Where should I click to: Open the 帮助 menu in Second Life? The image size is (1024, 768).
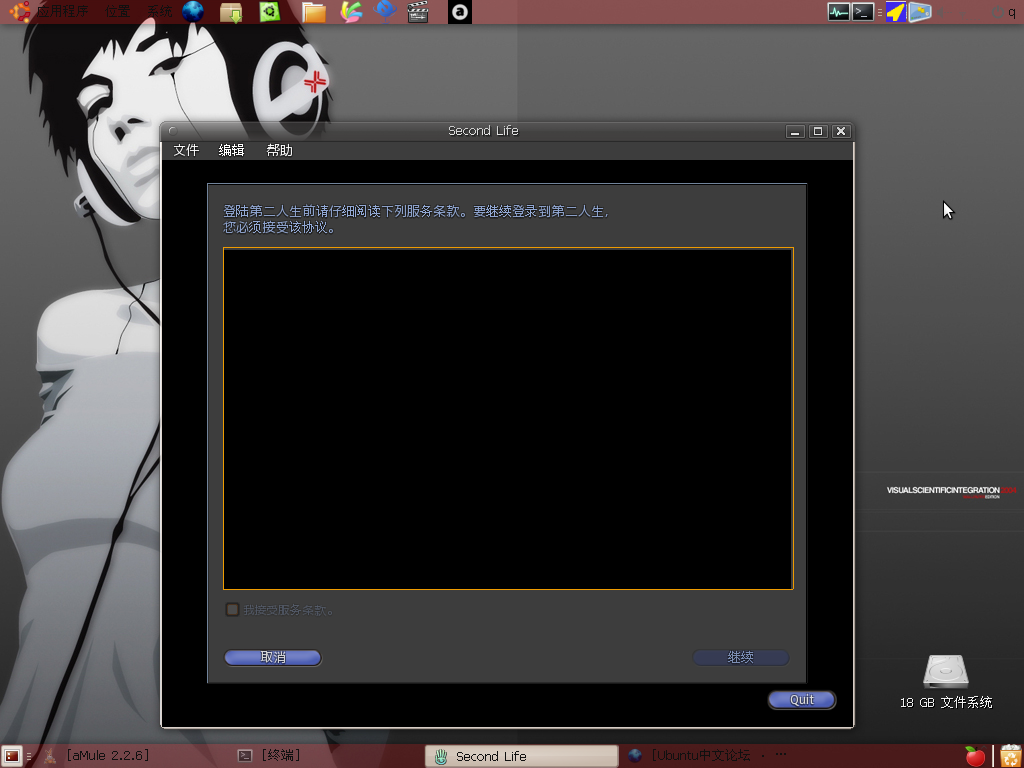click(280, 151)
